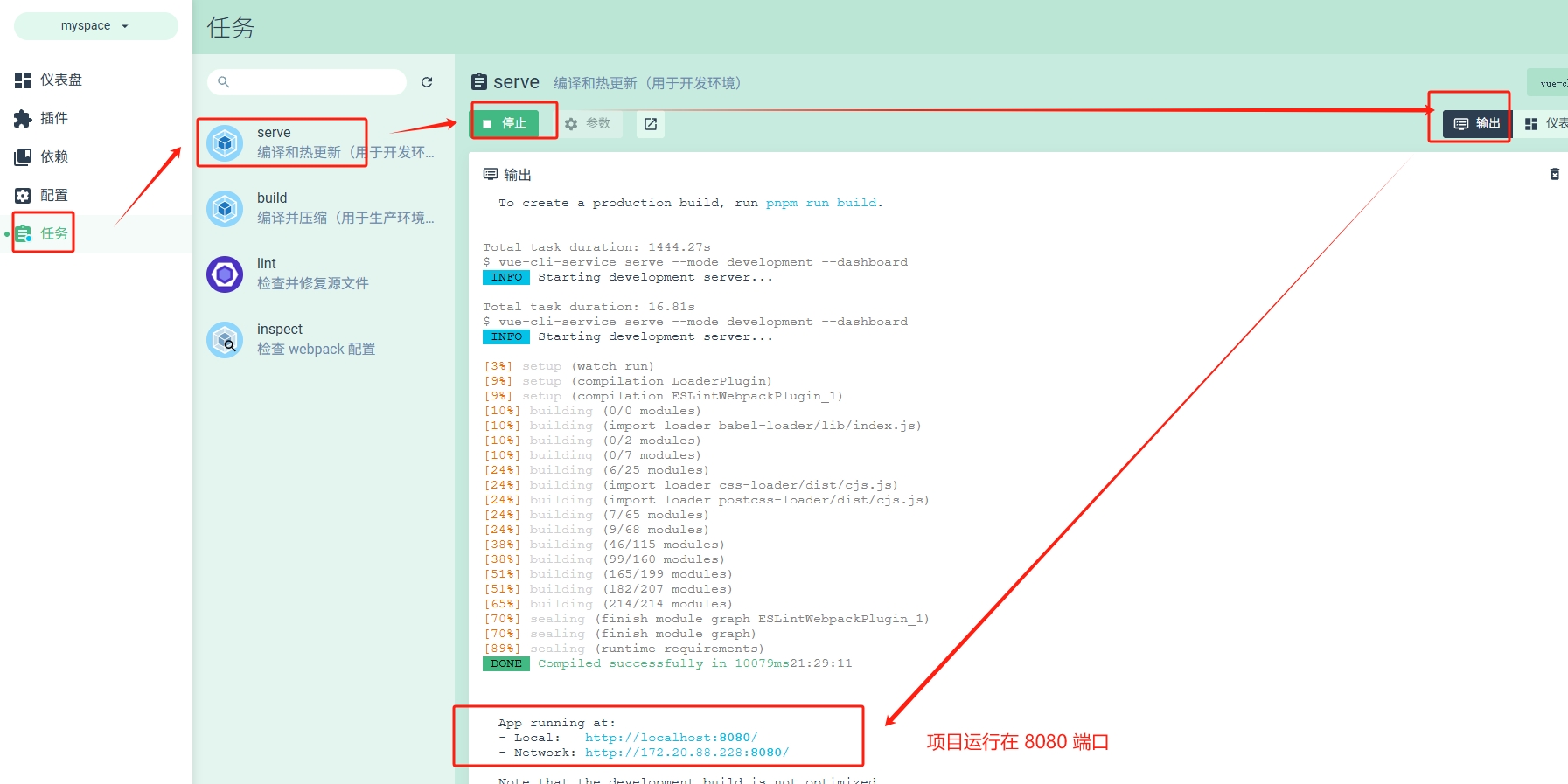Stop the running serve task
The width and height of the screenshot is (1568, 784).
tap(505, 124)
